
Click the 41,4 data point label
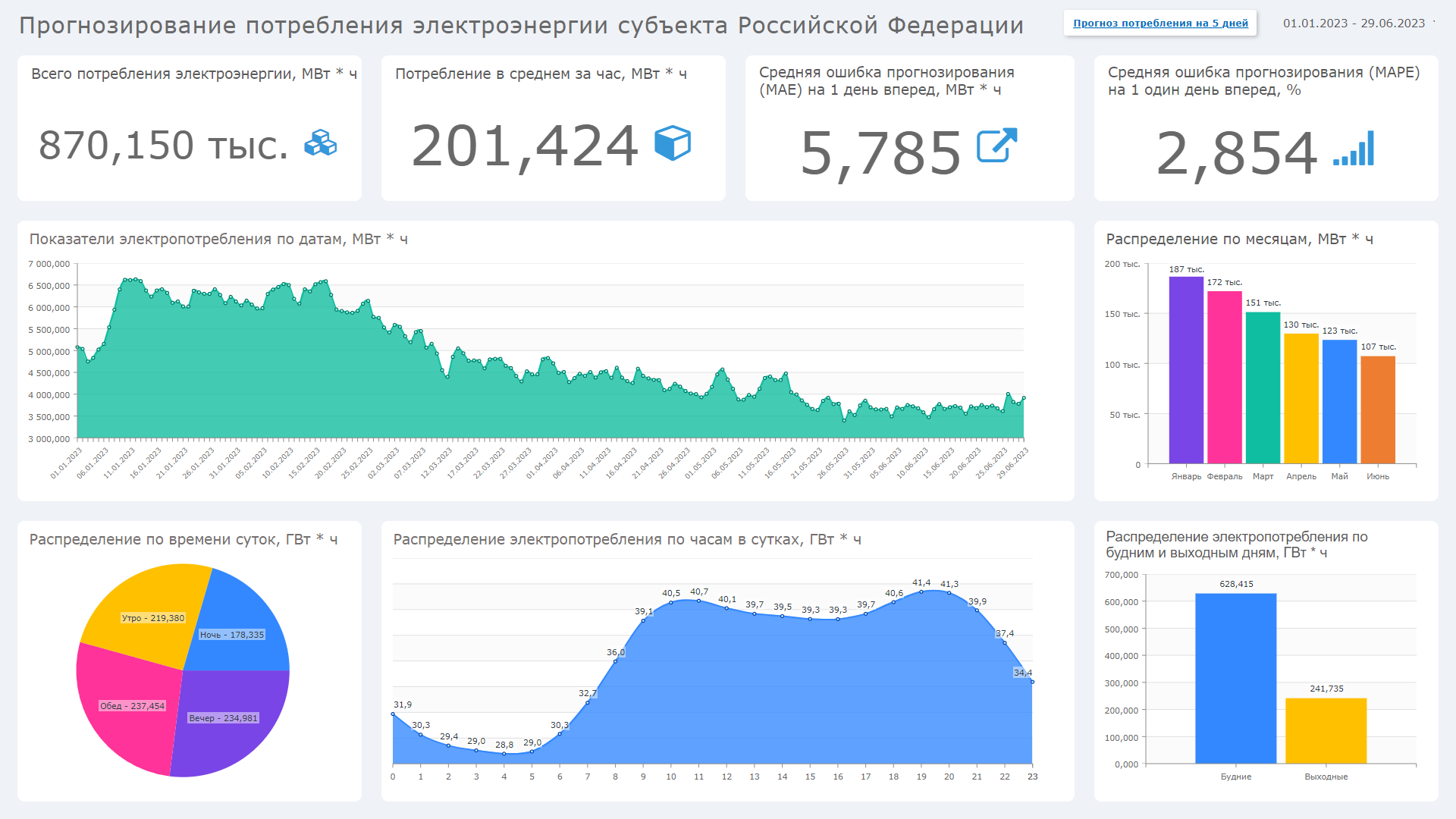tap(921, 583)
